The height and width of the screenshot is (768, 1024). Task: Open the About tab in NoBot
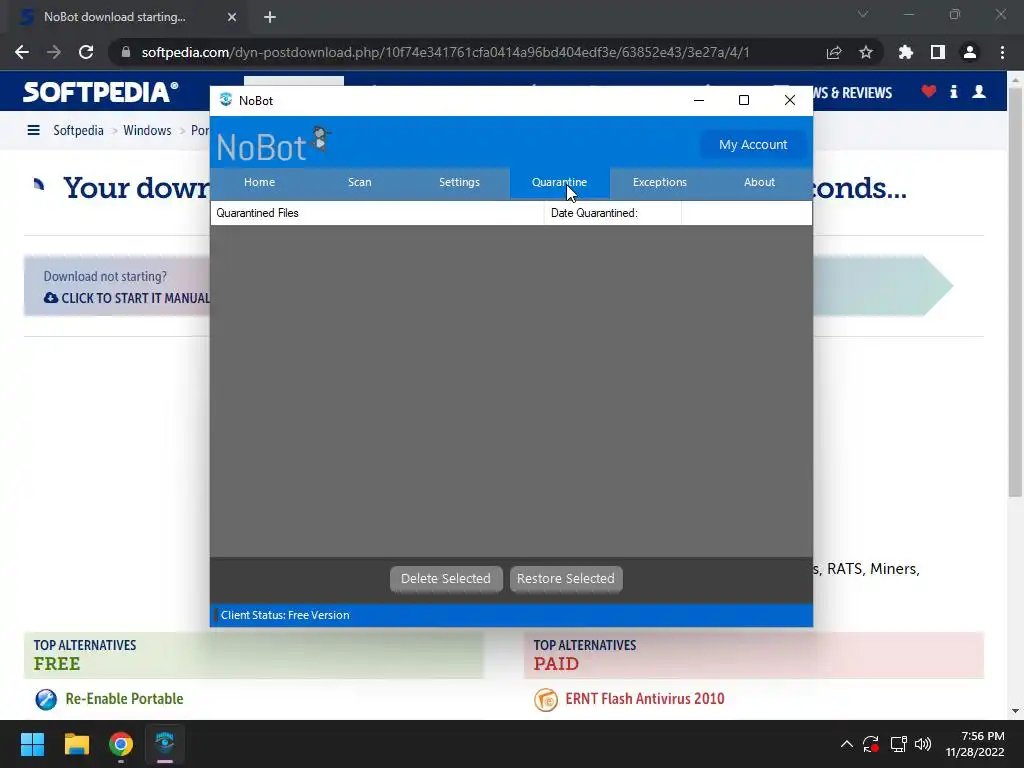pos(760,182)
